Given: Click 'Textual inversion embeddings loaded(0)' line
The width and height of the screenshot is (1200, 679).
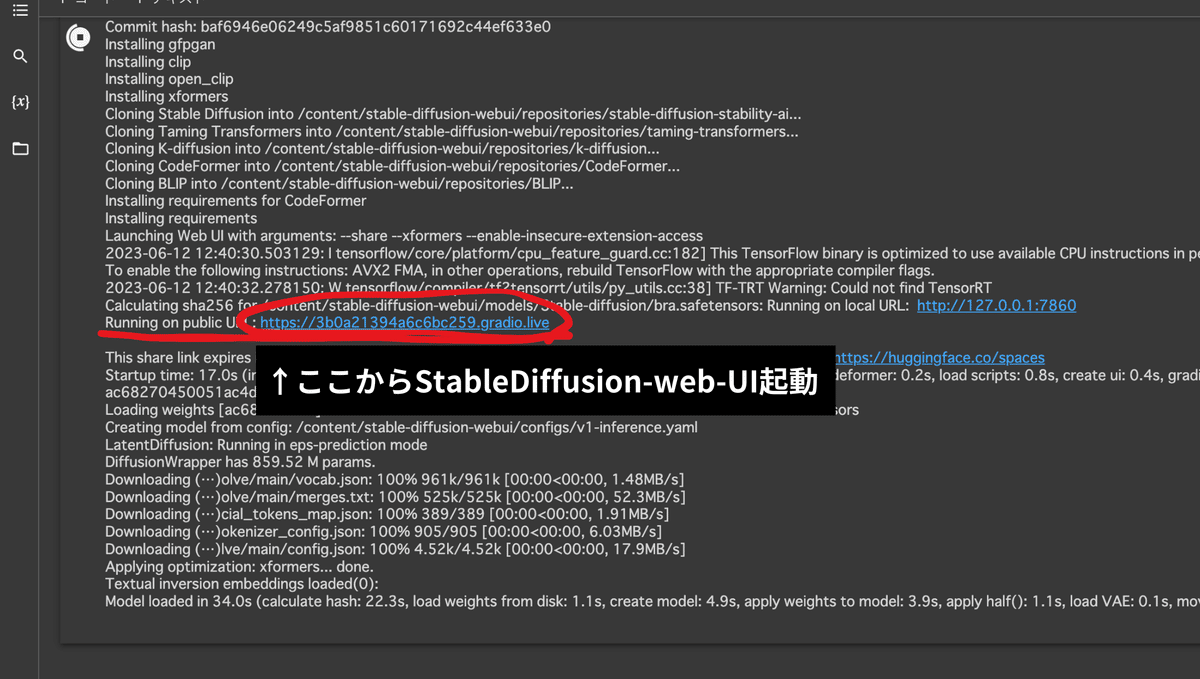Looking at the screenshot, I should pos(242,584).
